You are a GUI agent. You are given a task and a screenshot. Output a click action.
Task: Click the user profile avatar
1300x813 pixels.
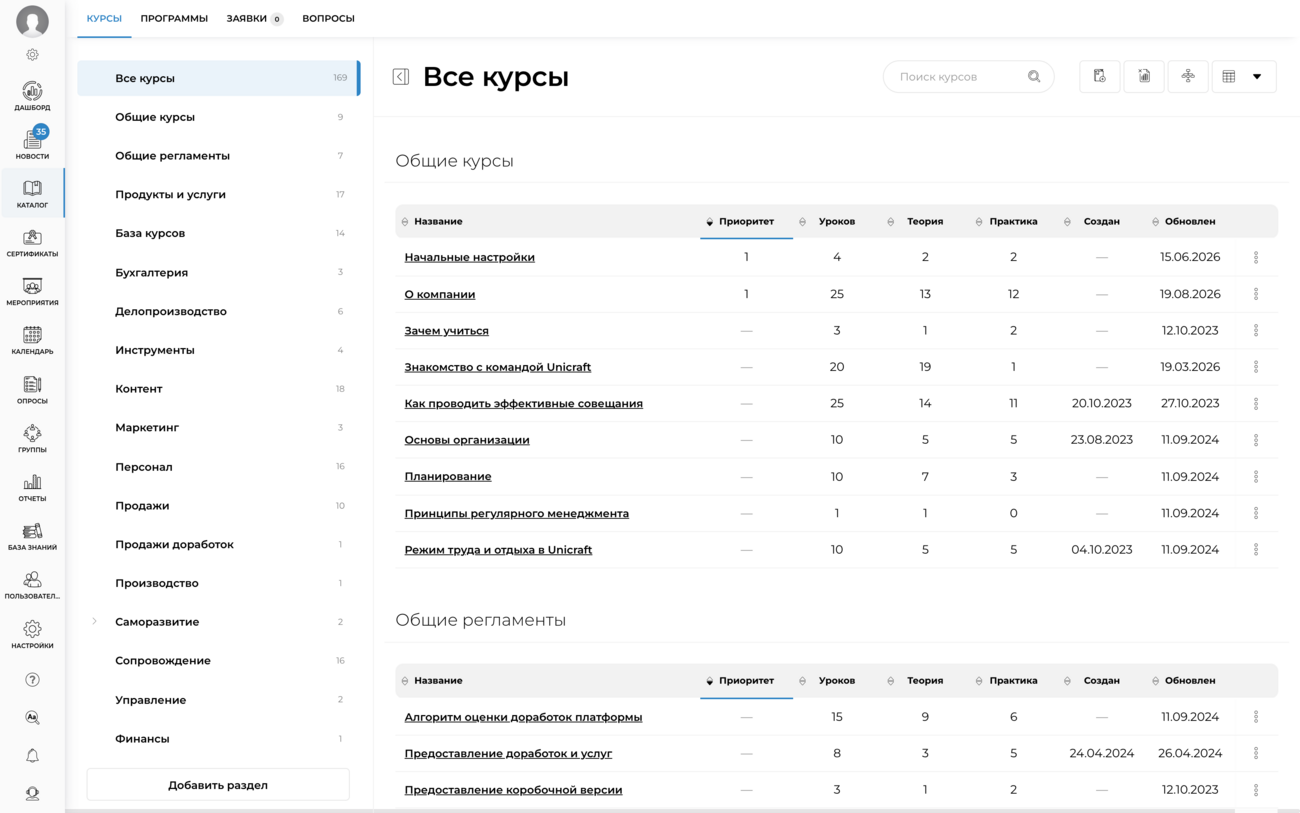click(x=32, y=21)
